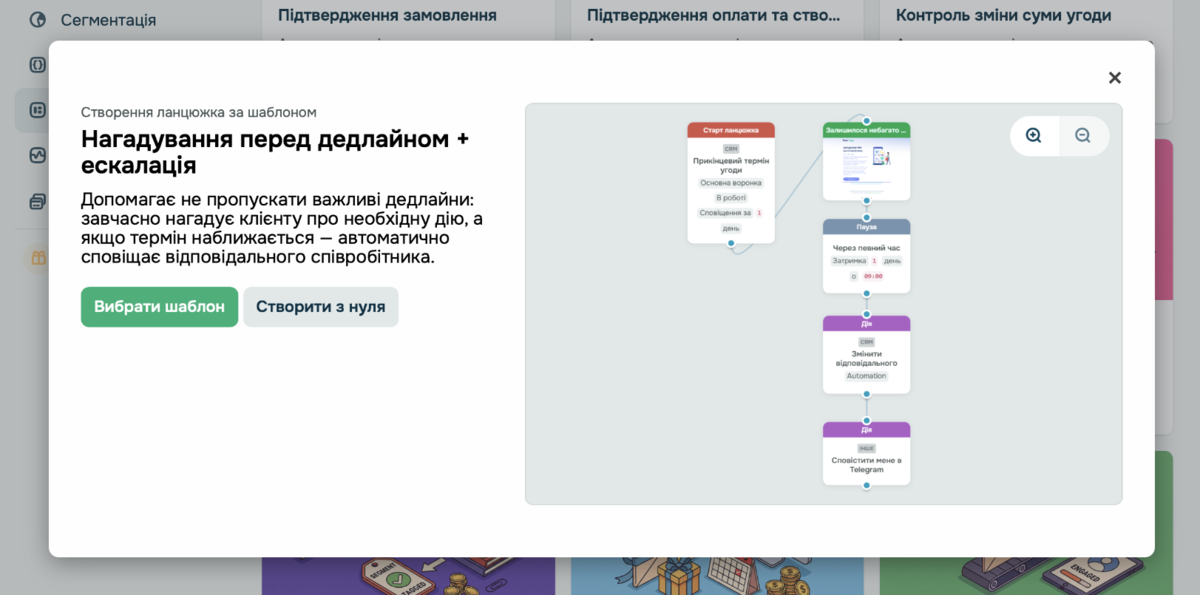This screenshot has width=1200, height=595.
Task: Click the curly-braces icon in the sidebar
Action: tap(38, 65)
